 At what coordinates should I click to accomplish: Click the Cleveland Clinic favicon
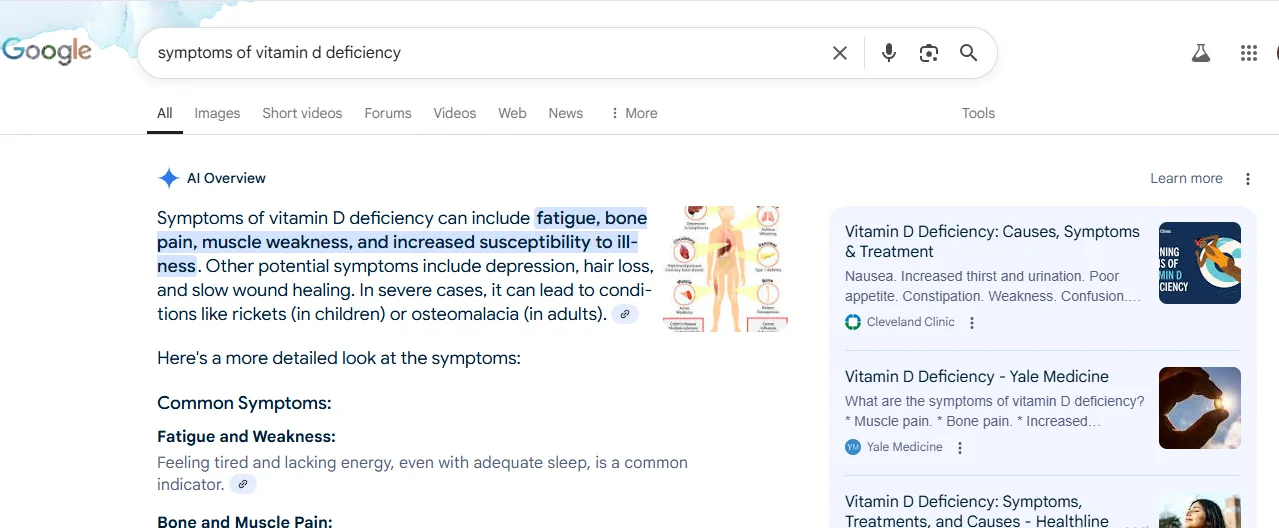(x=853, y=322)
